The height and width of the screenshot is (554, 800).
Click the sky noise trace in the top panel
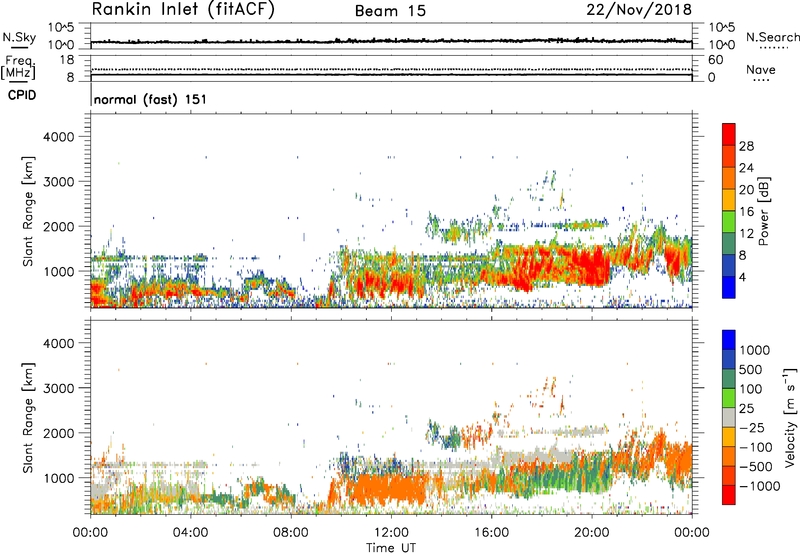[x=391, y=41]
